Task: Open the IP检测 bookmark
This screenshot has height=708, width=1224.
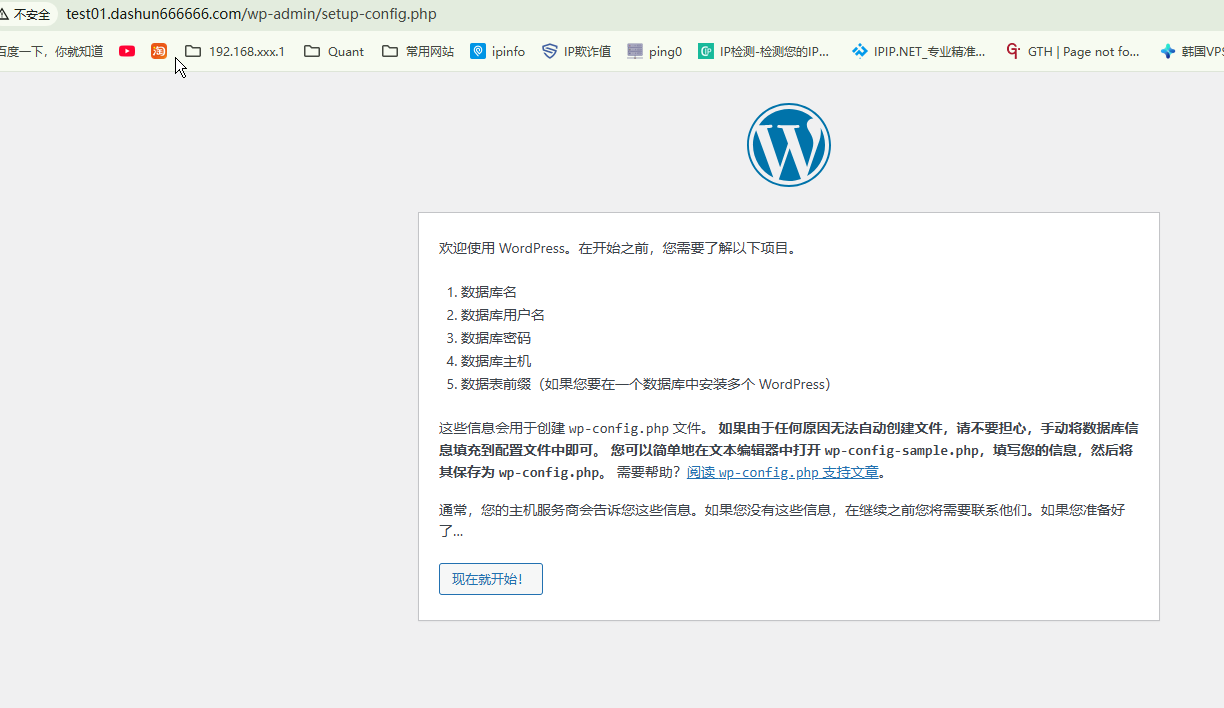Action: click(764, 51)
